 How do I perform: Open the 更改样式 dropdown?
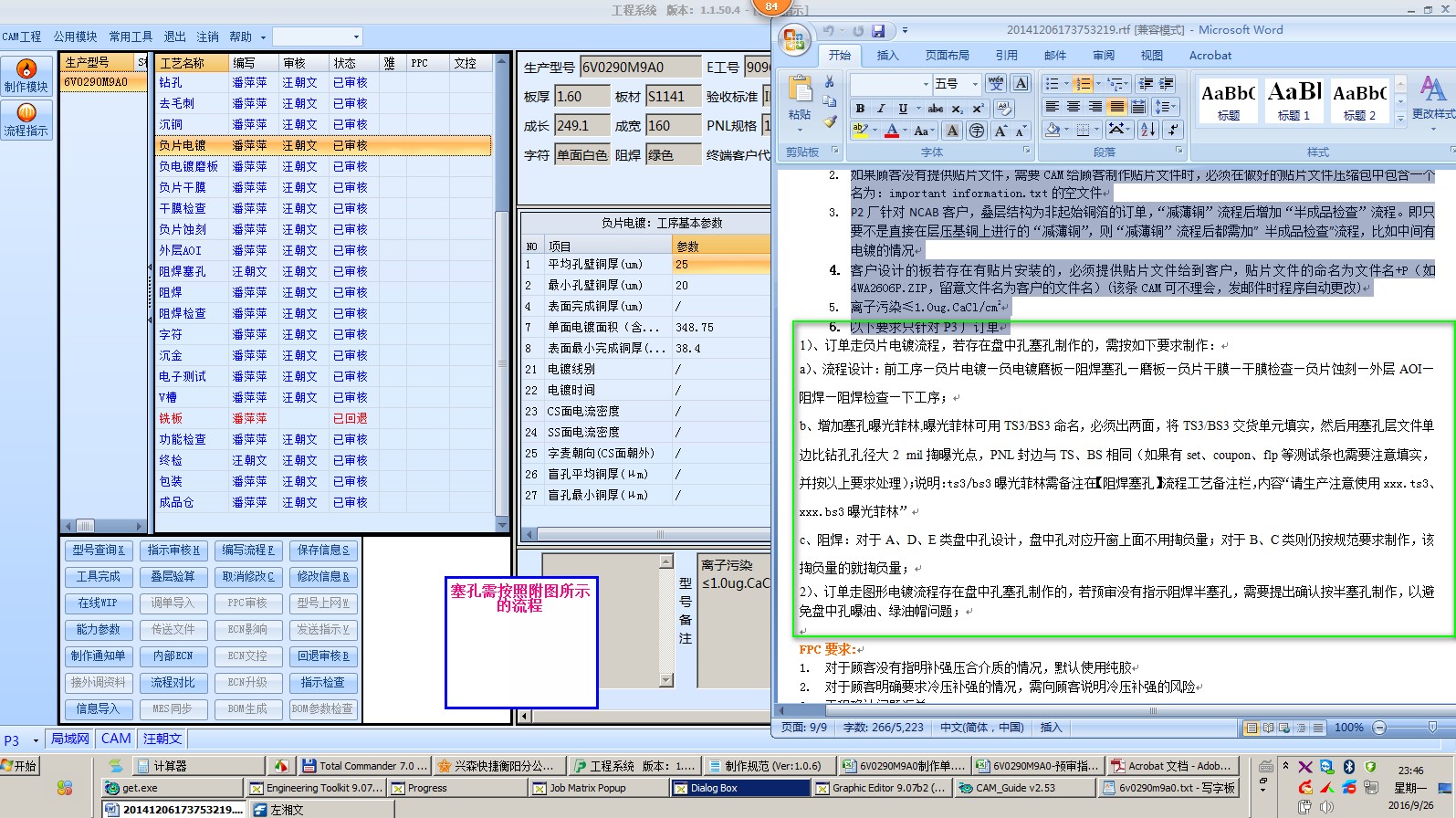tap(1432, 97)
